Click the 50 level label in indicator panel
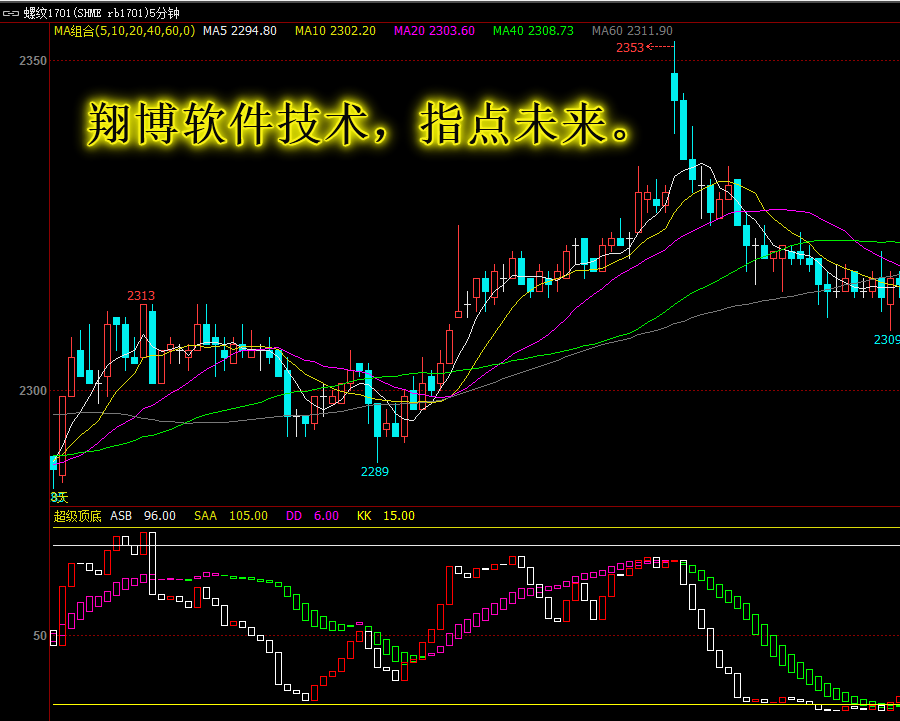Viewport: 900px width, 721px height. pyautogui.click(x=40, y=635)
